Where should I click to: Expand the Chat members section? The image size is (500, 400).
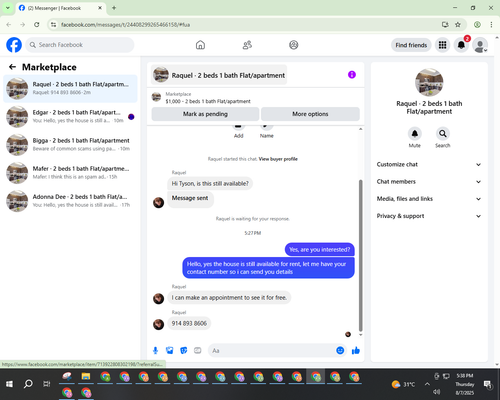tap(429, 182)
